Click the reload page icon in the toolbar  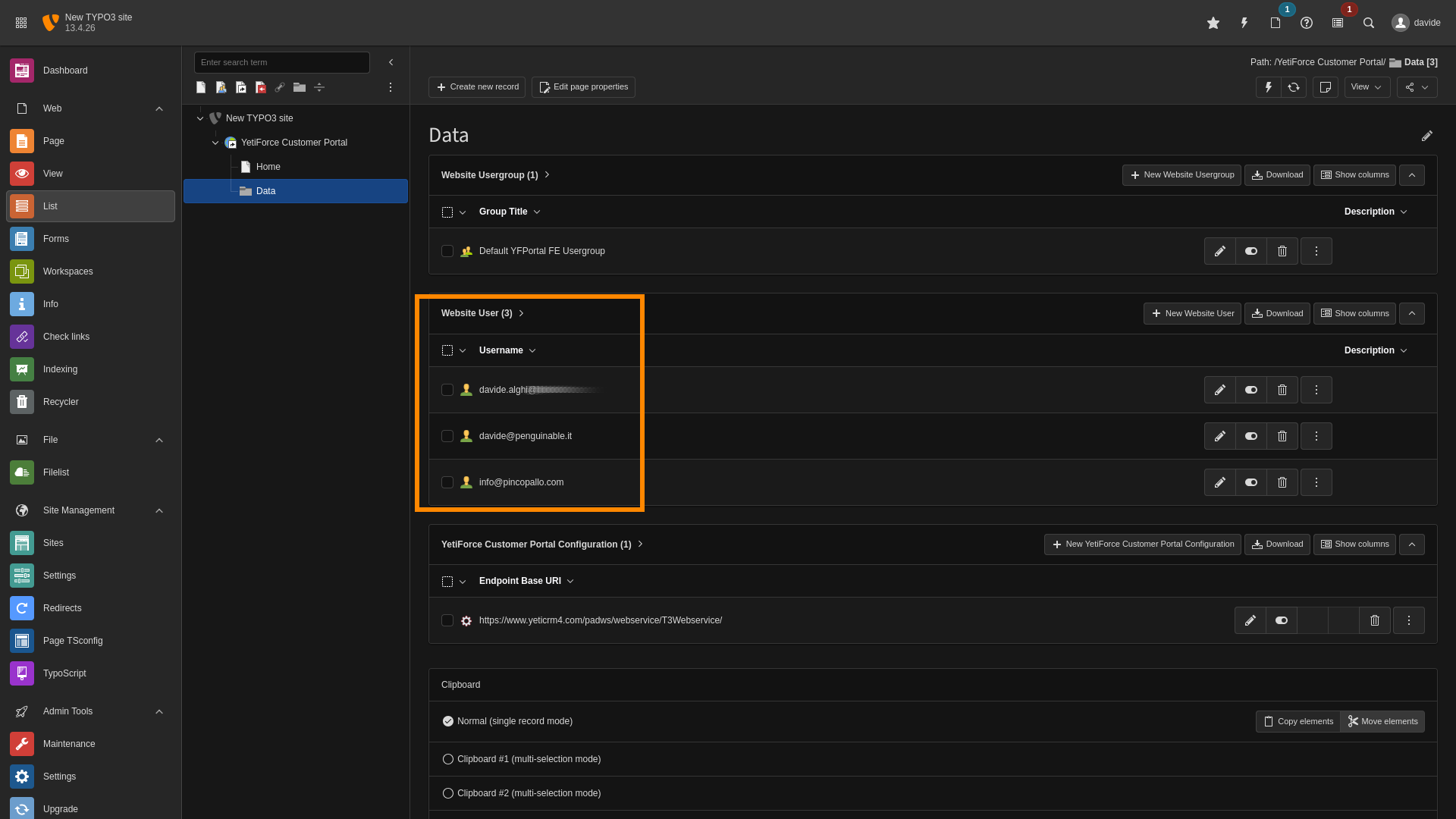[x=1294, y=87]
